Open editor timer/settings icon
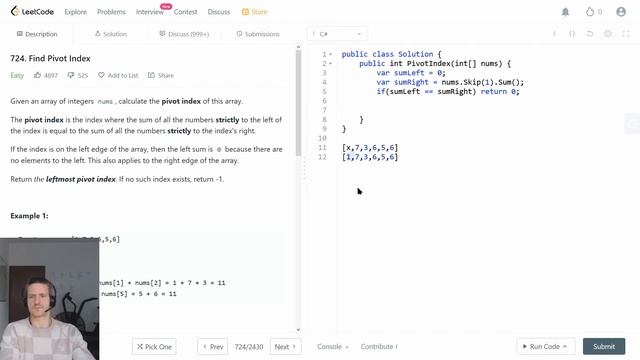The image size is (640, 360). click(x=608, y=34)
